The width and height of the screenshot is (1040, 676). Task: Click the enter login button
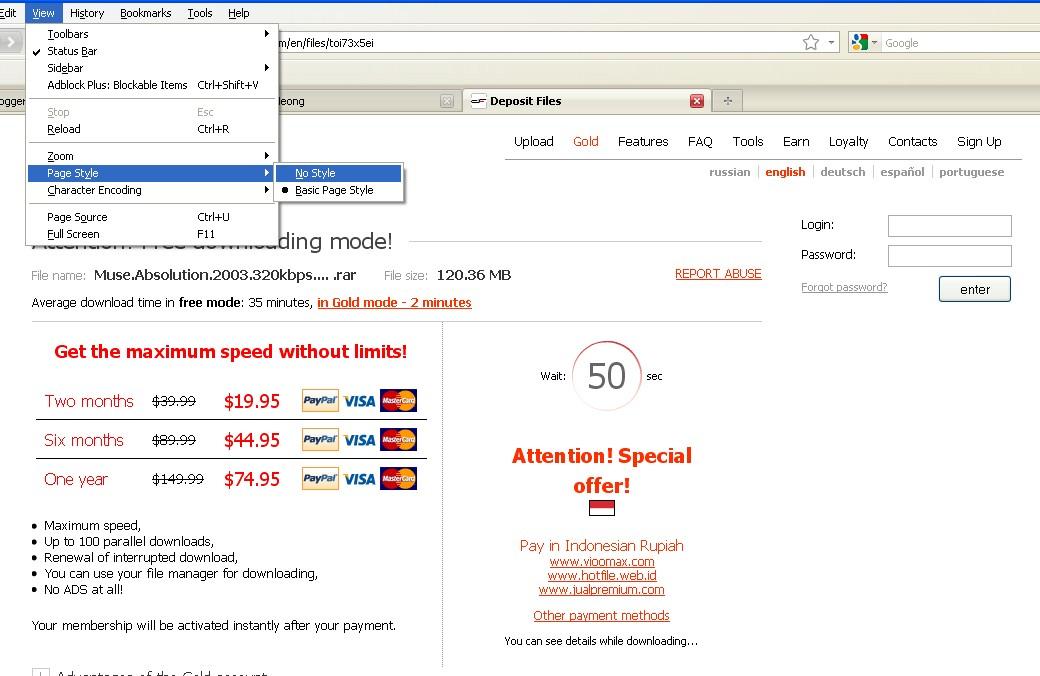click(974, 289)
